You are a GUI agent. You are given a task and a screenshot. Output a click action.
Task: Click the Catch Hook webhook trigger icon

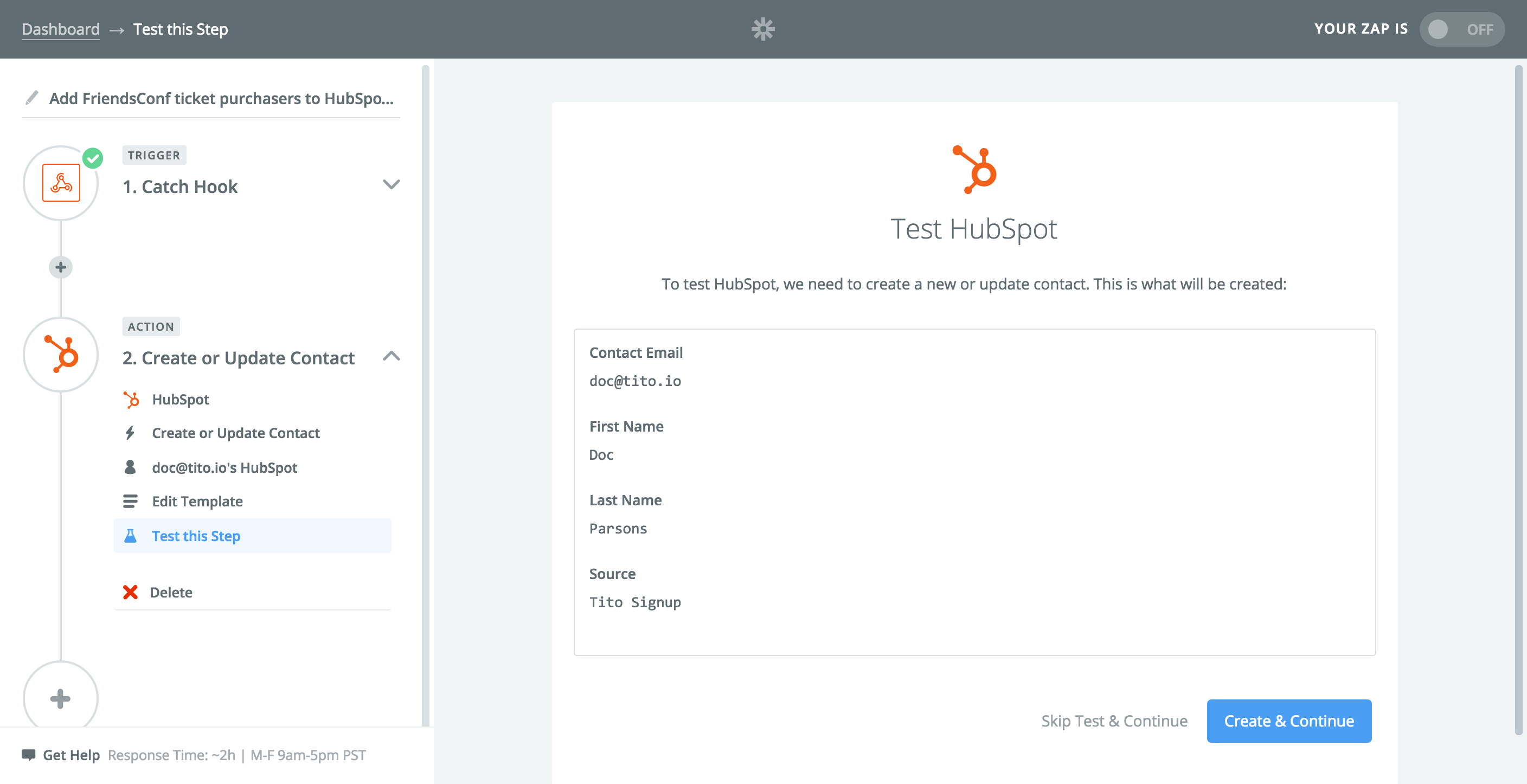coord(61,183)
